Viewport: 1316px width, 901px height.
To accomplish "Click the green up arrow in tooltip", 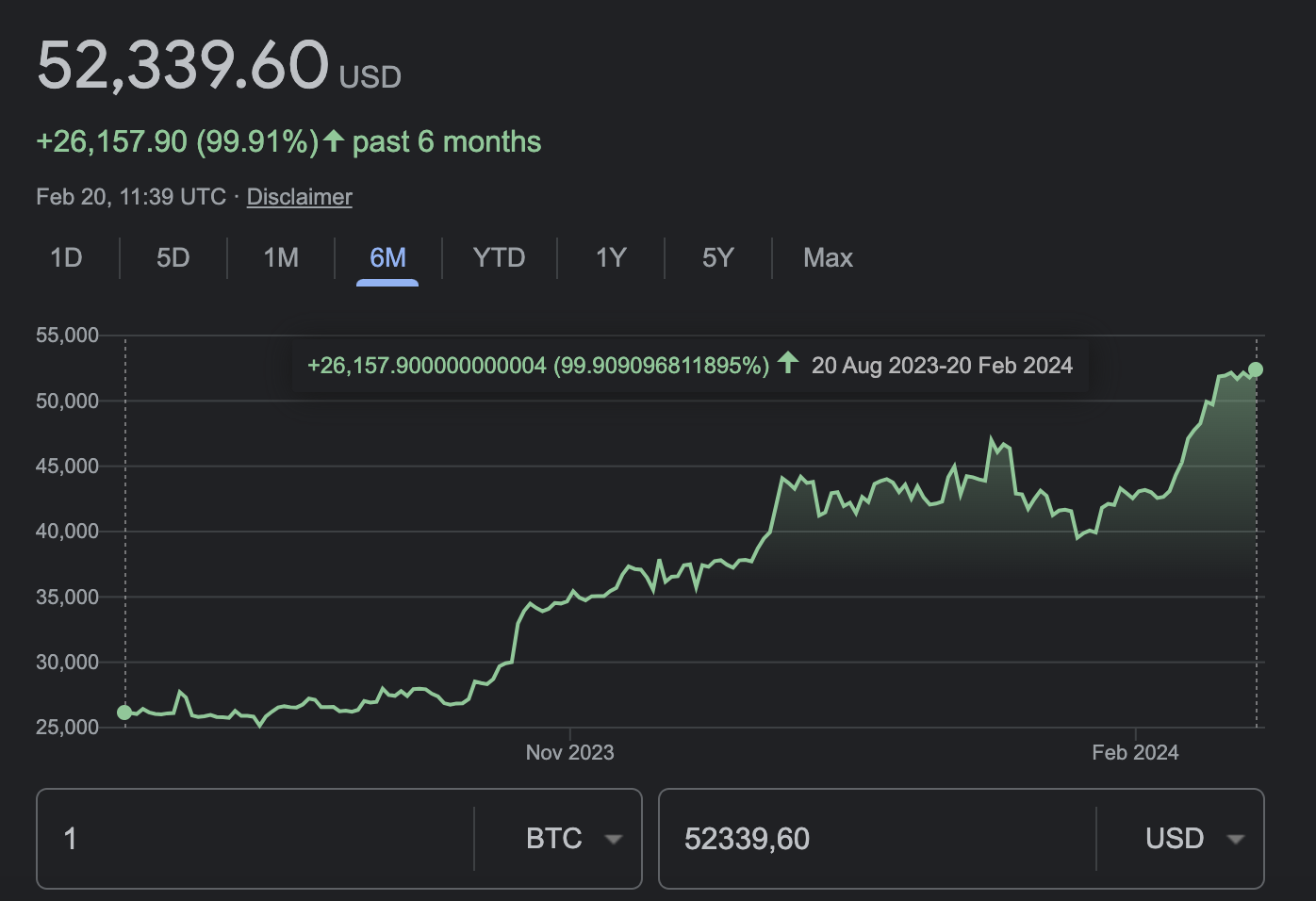I will point(788,363).
